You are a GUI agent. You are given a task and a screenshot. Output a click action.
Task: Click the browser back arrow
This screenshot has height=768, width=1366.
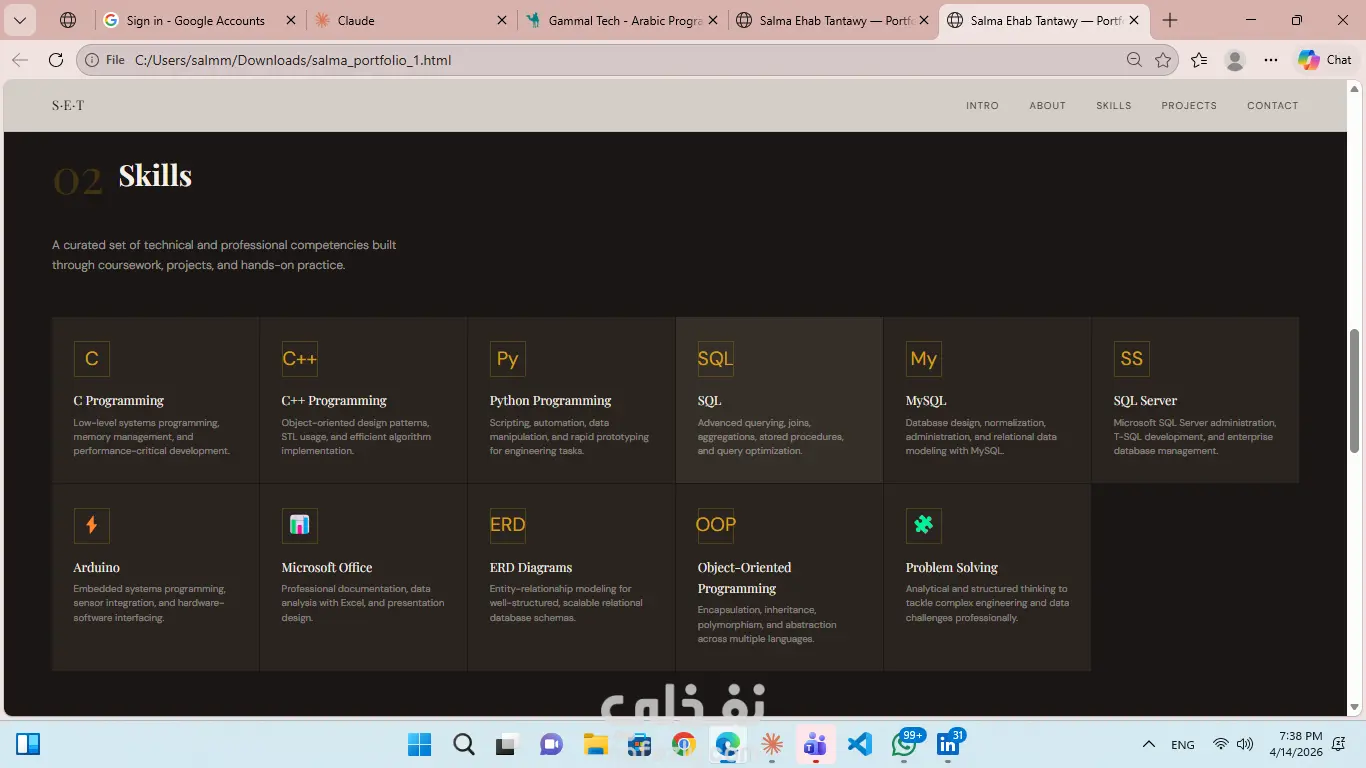click(x=20, y=60)
